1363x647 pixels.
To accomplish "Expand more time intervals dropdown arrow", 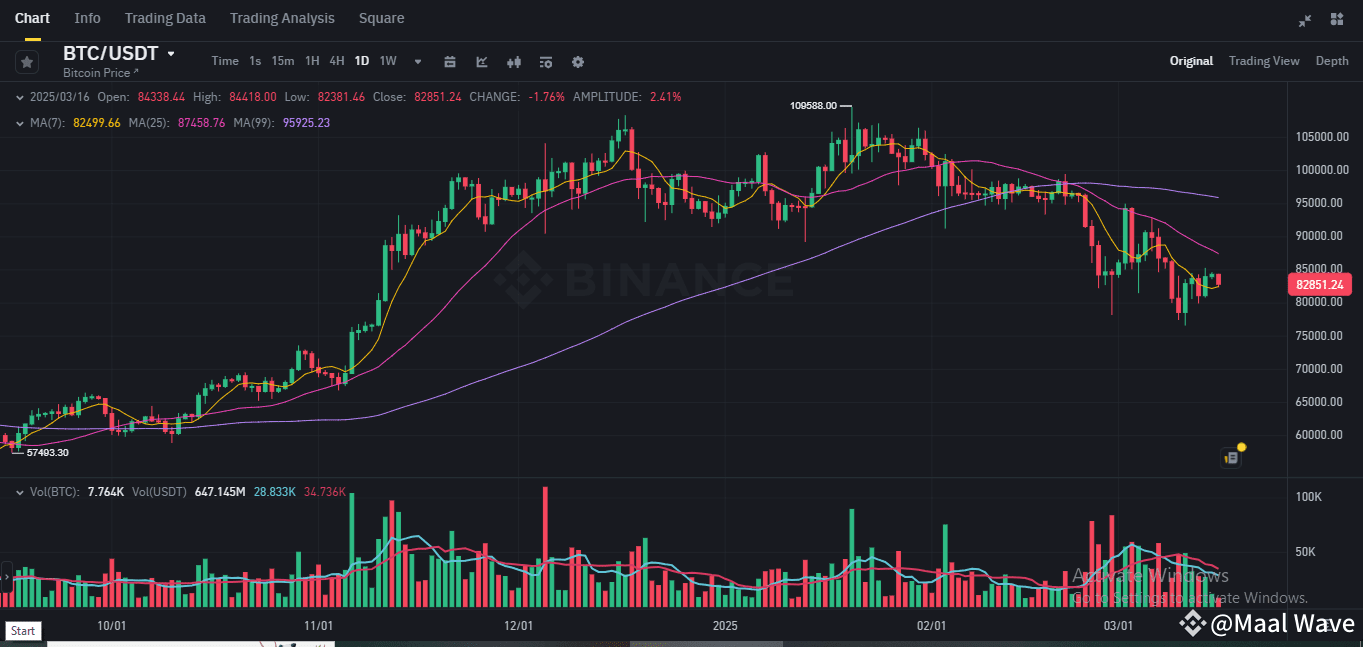I will click(x=418, y=61).
